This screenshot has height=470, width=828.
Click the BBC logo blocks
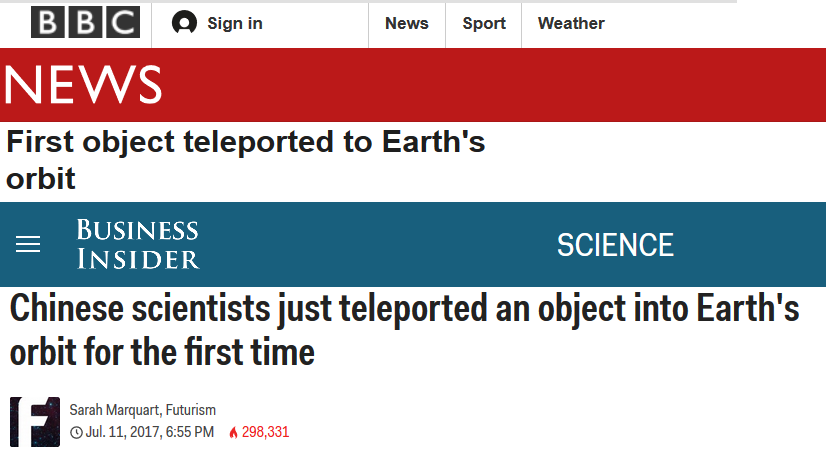(x=85, y=23)
